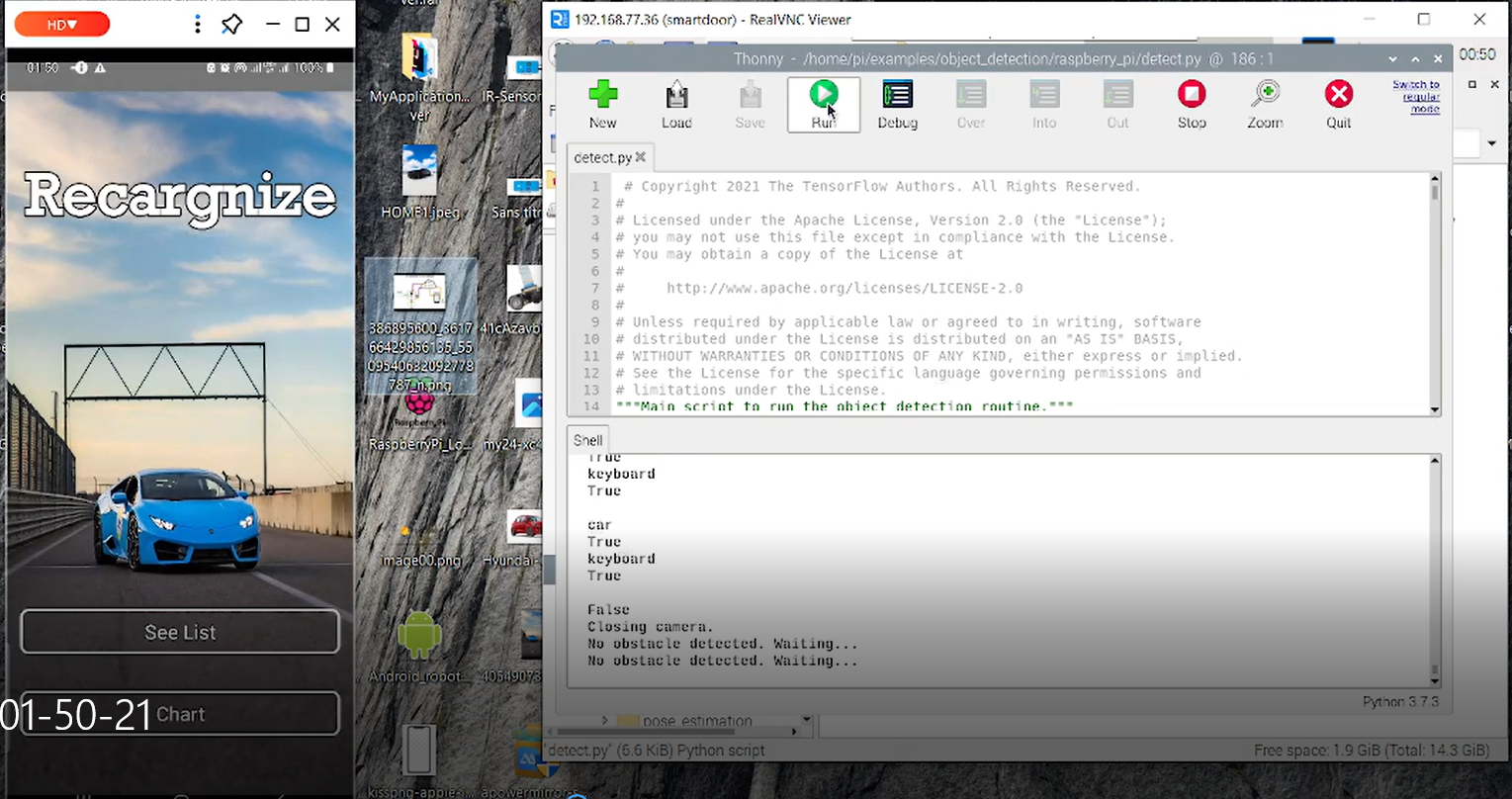The image size is (1512, 799).
Task: Stop execution with the red Stop icon
Action: [x=1192, y=105]
